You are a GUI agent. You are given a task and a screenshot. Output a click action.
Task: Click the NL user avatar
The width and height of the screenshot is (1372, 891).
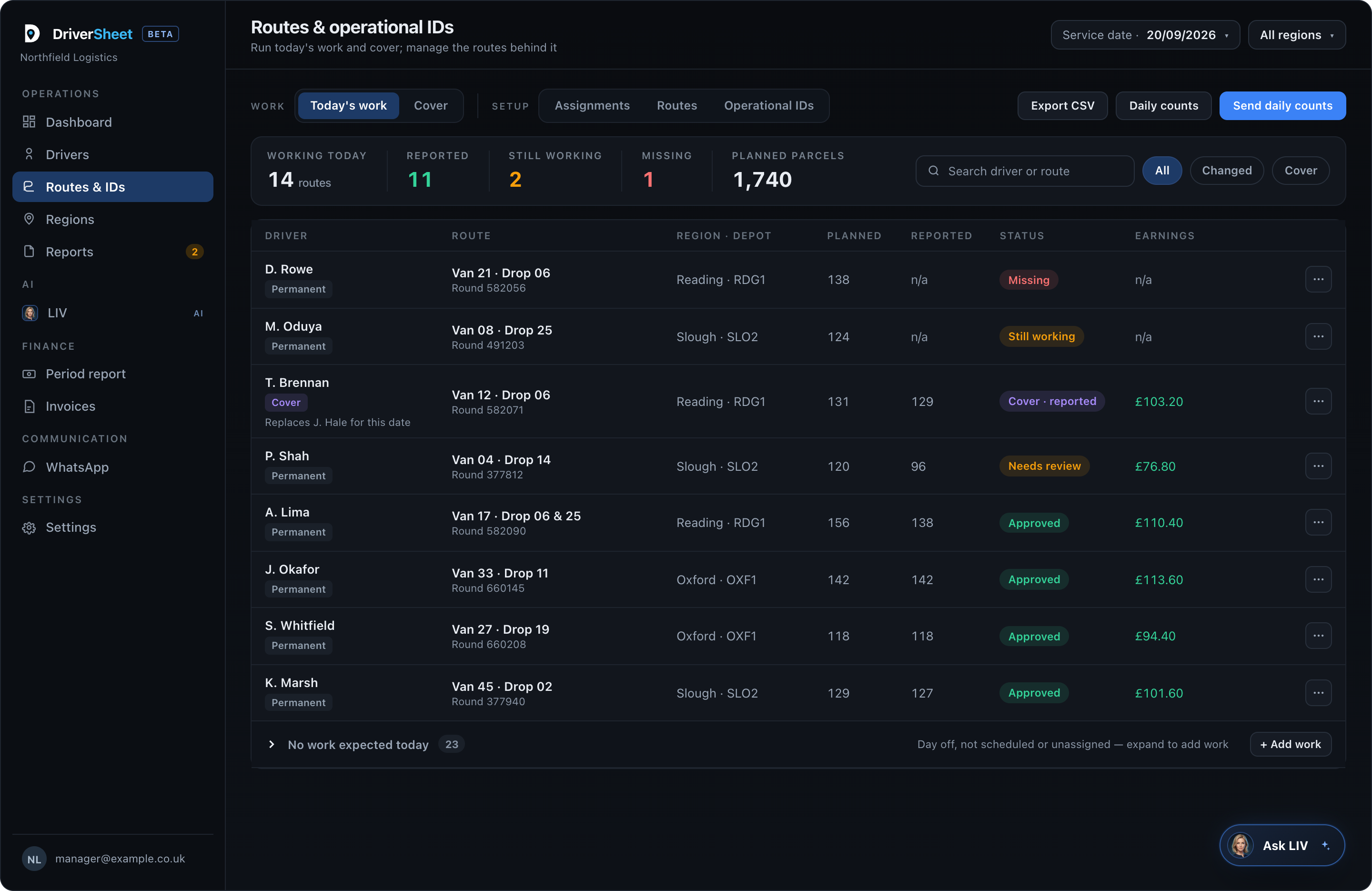coord(34,859)
